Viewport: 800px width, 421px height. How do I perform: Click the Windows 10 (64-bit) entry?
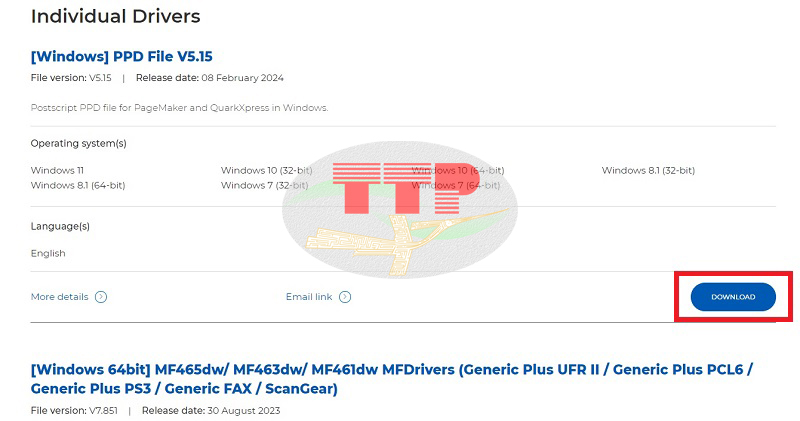pyautogui.click(x=458, y=170)
